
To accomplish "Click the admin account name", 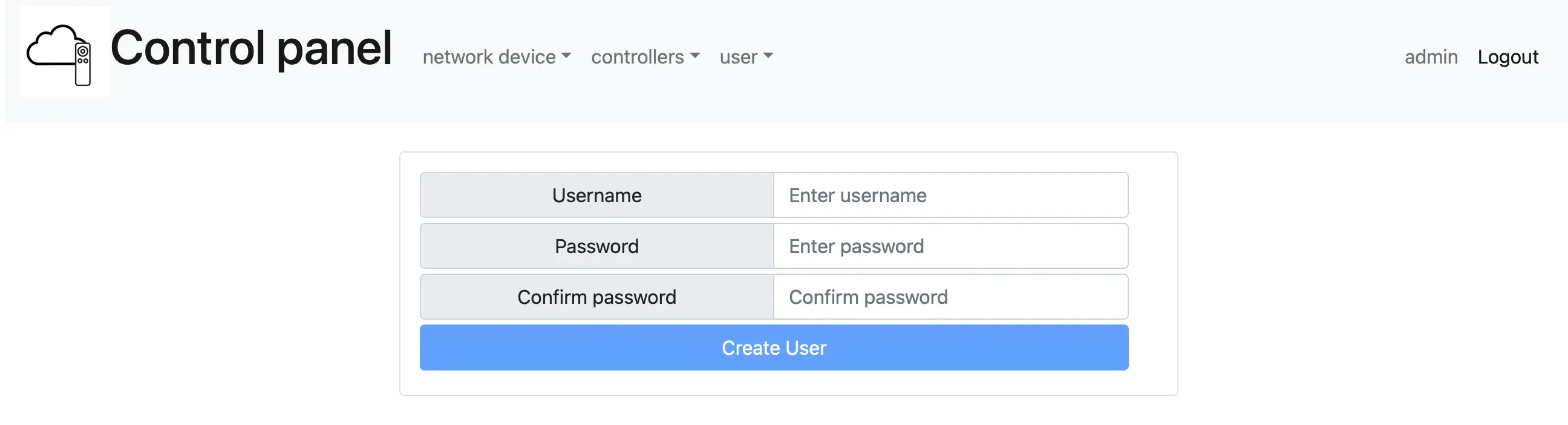I will pos(1431,58).
